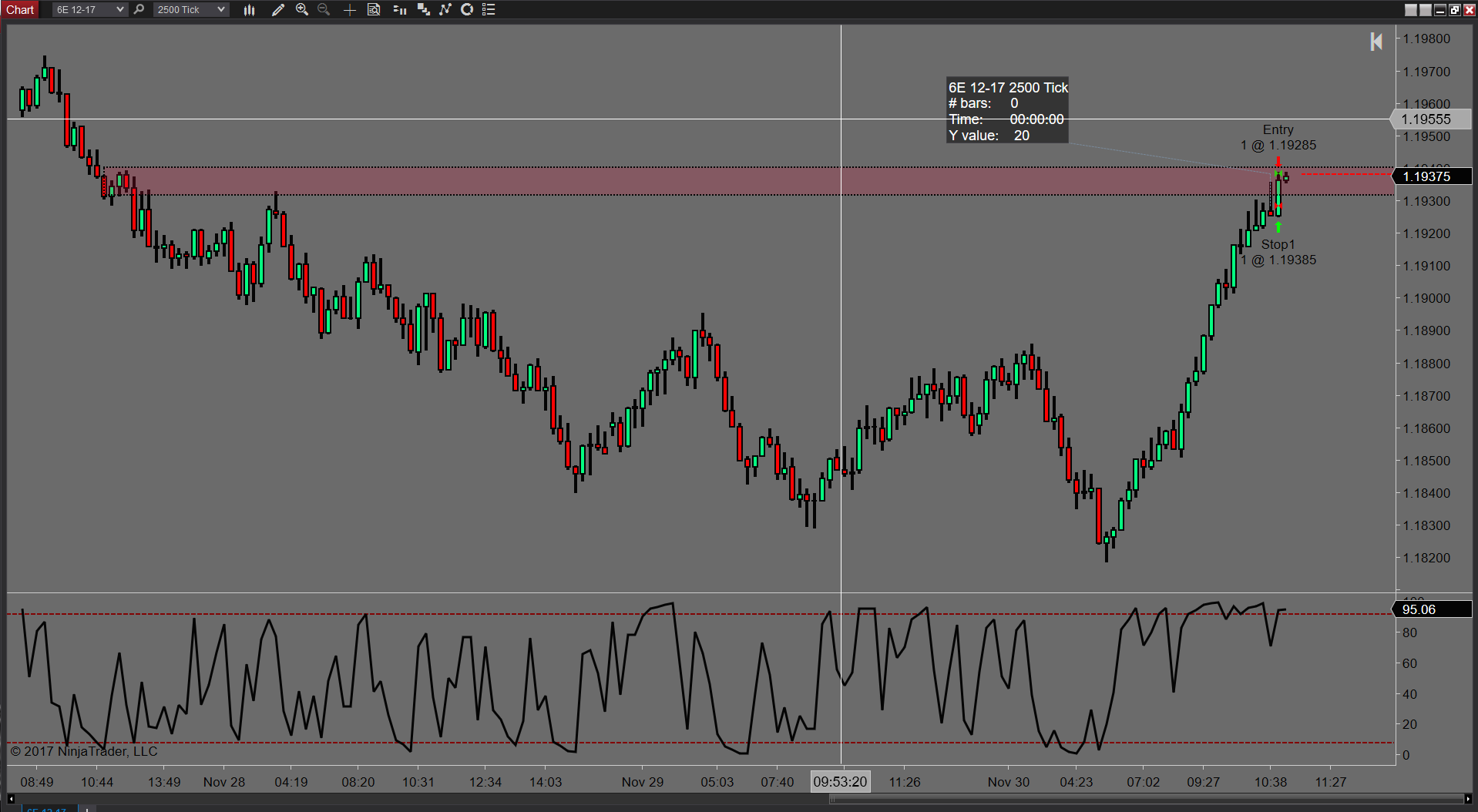
Task: Open the 6E 12-17 instrument dropdown
Action: [x=89, y=10]
